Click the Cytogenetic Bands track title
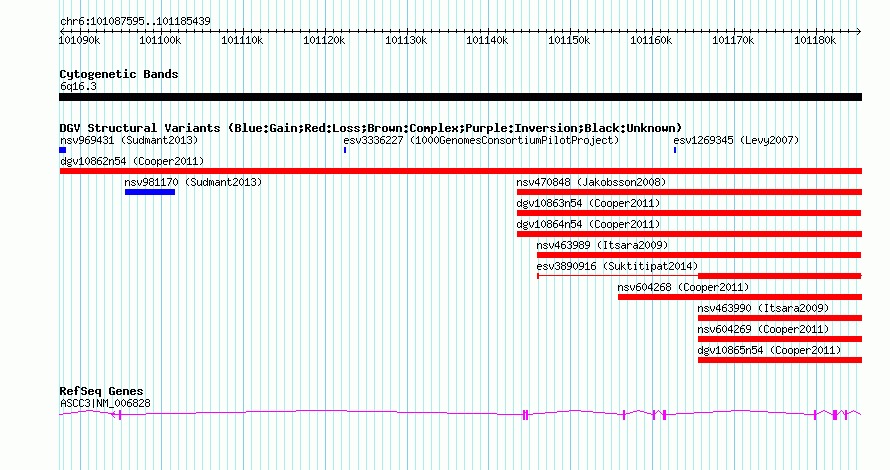Image resolution: width=890 pixels, height=470 pixels. click(x=119, y=74)
